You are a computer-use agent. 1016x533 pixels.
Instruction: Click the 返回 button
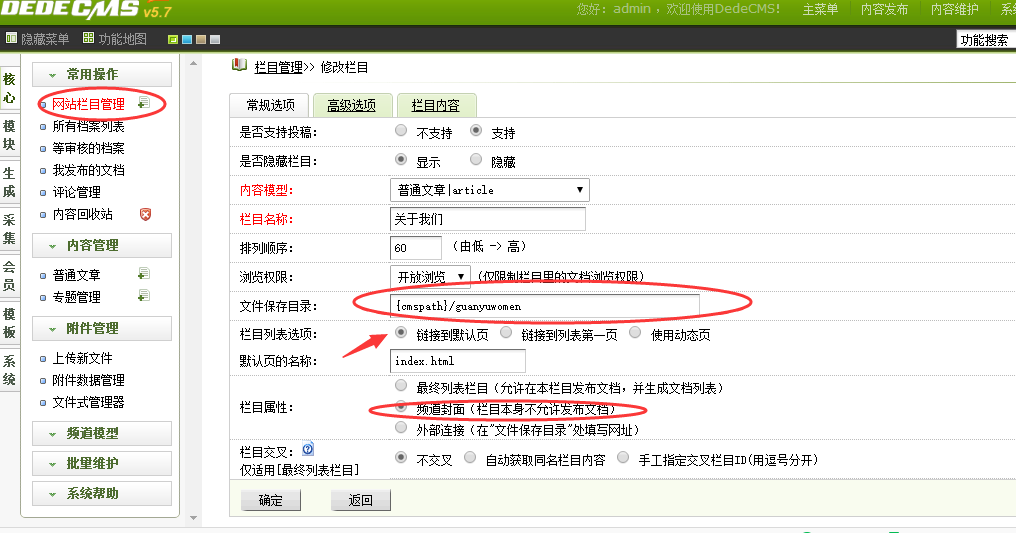tap(360, 501)
